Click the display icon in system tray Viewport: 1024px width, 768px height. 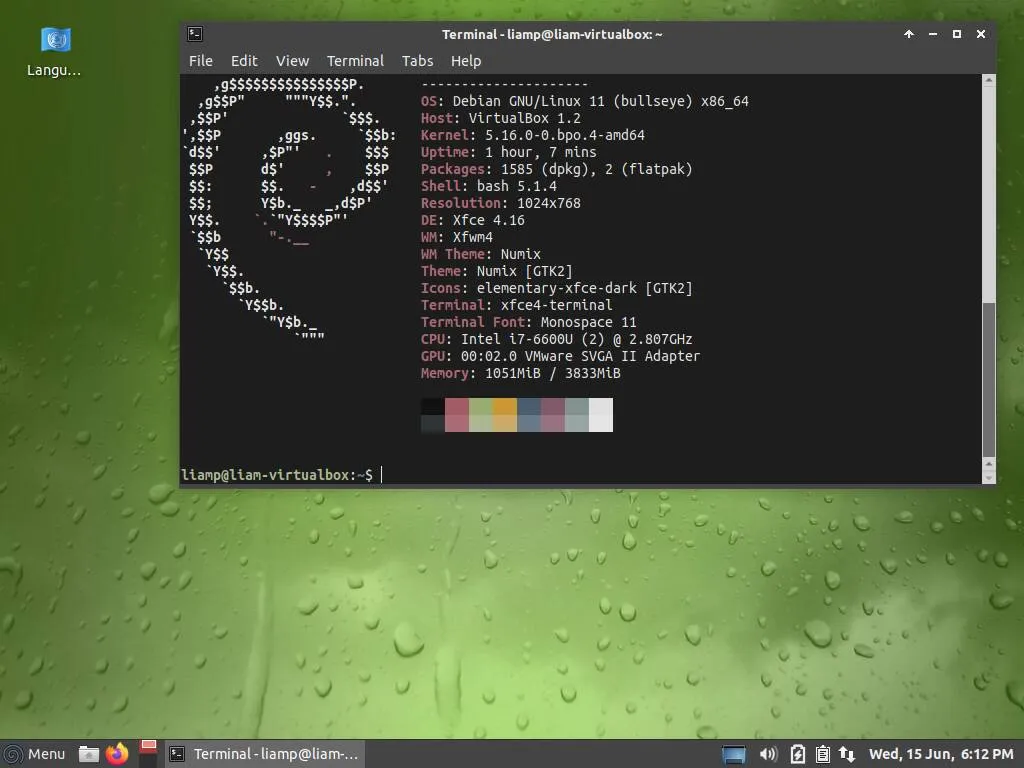(733, 755)
